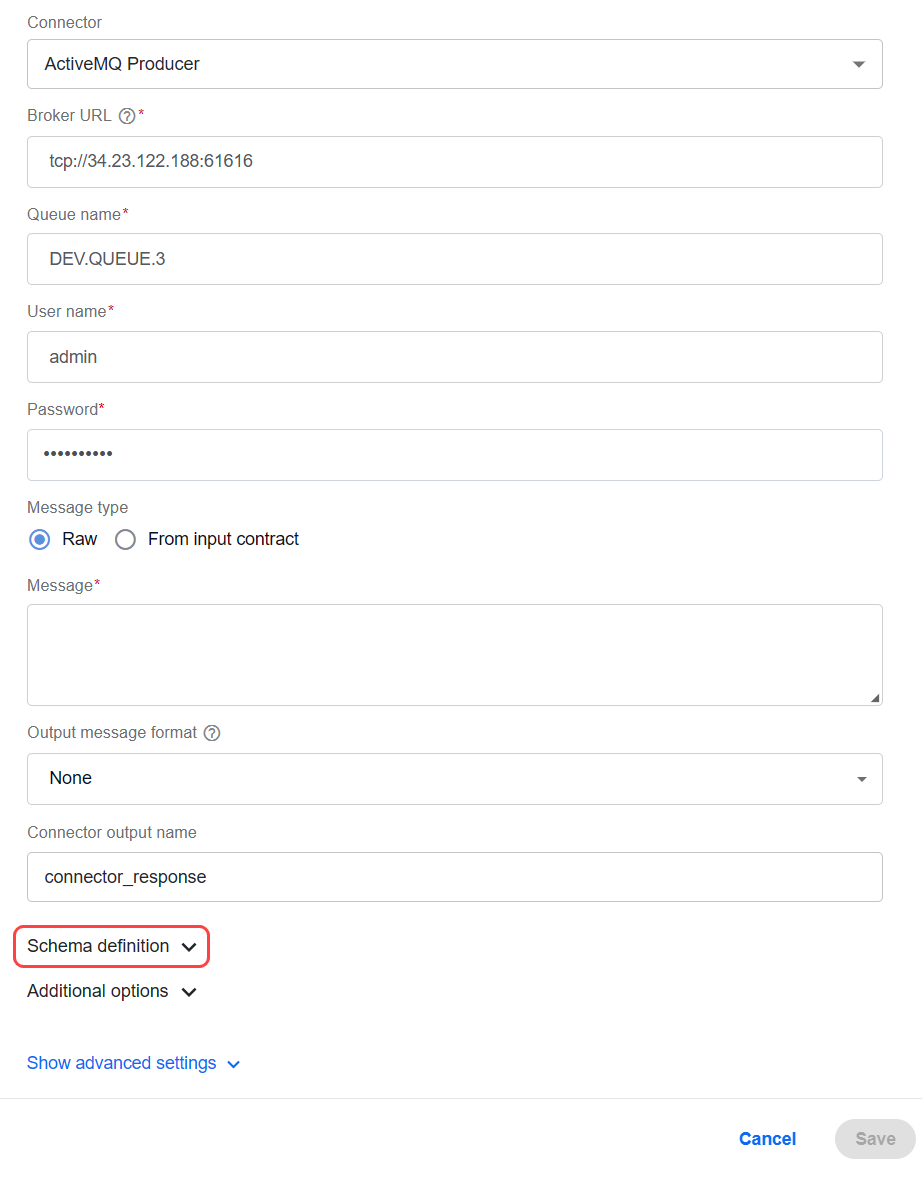Open the ActiveMQ Producer connector dropdown
The height and width of the screenshot is (1178, 922).
coord(455,64)
